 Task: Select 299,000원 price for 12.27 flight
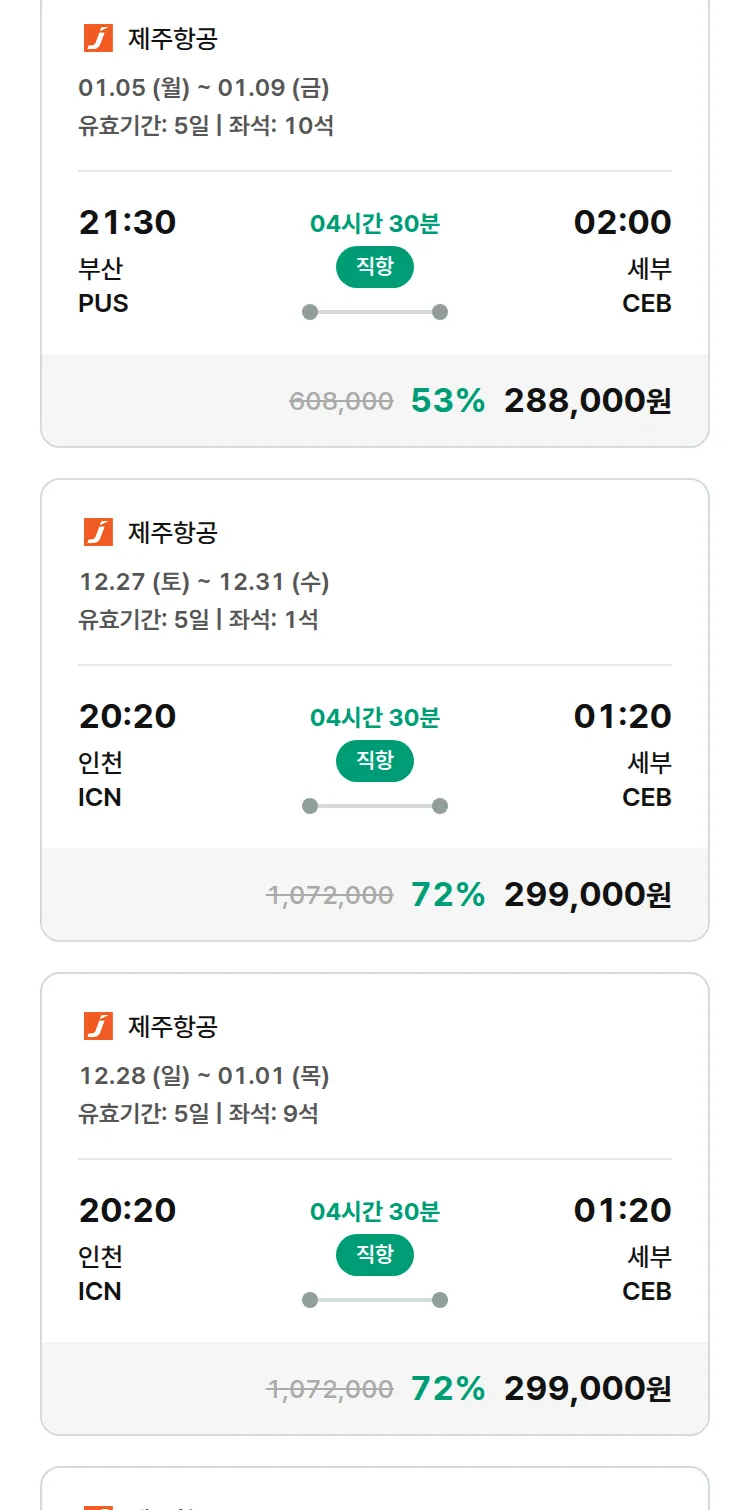(587, 895)
